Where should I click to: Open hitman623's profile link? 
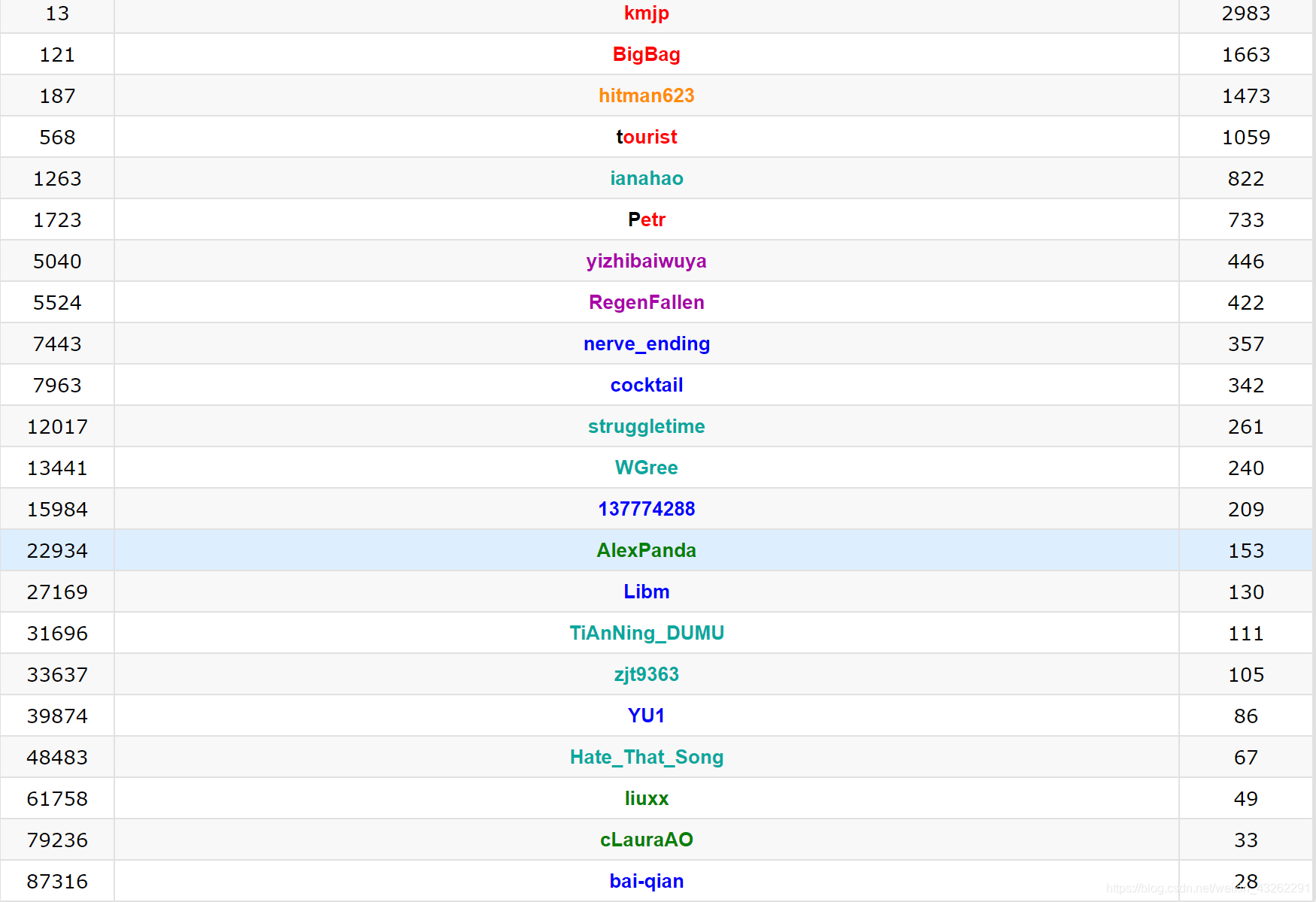pos(646,95)
